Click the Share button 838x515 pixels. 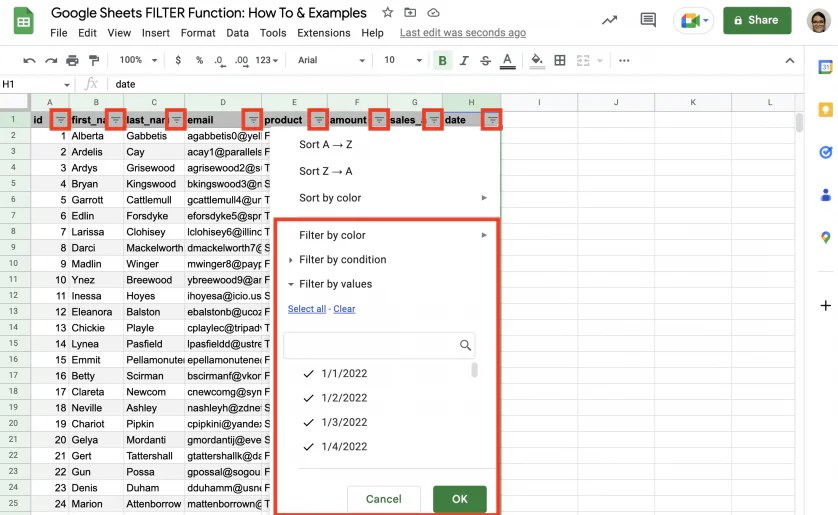[x=757, y=20]
